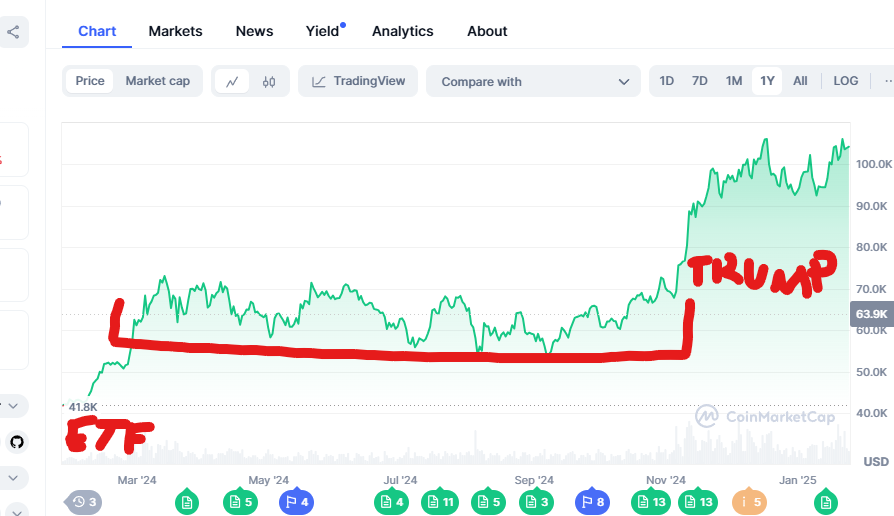The image size is (894, 516).
Task: Open green document marker under Jan '25
Action: coord(826,502)
